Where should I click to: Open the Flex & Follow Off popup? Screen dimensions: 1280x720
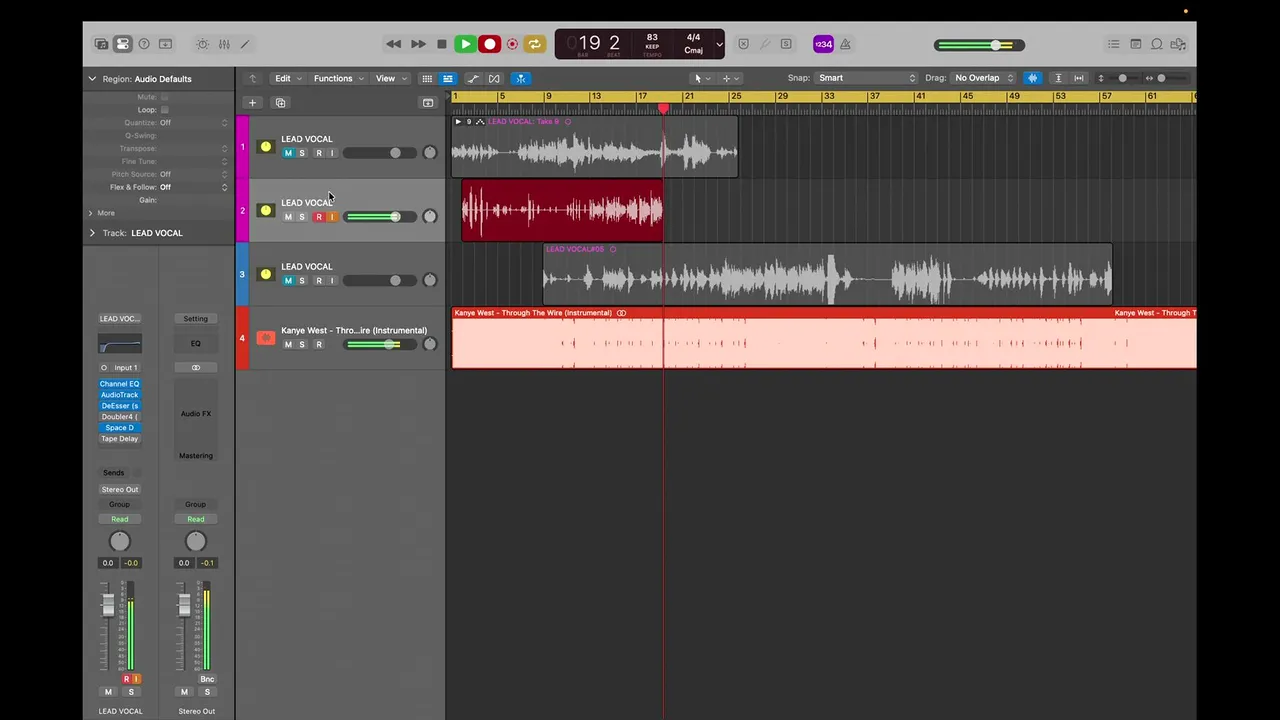point(194,187)
